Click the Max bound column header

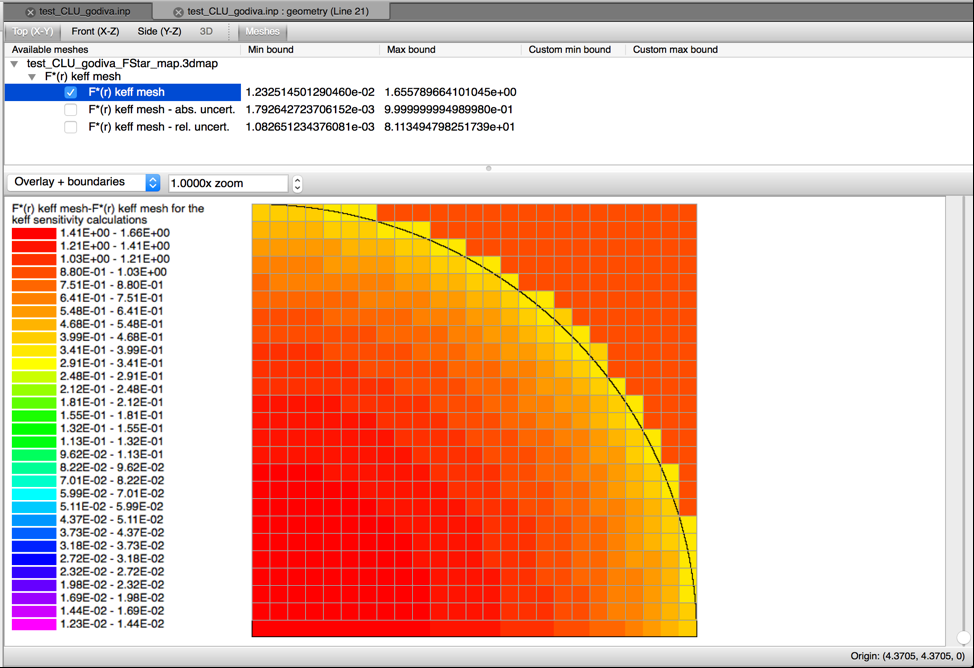411,50
